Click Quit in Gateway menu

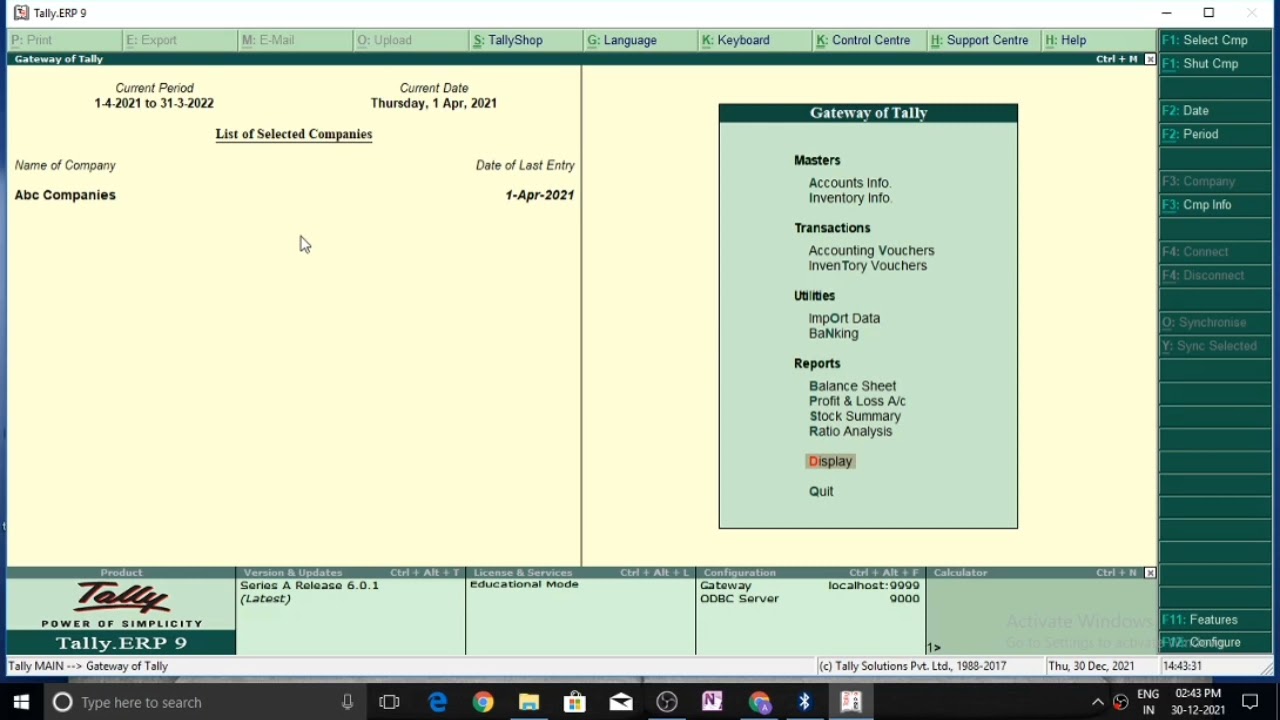click(821, 491)
